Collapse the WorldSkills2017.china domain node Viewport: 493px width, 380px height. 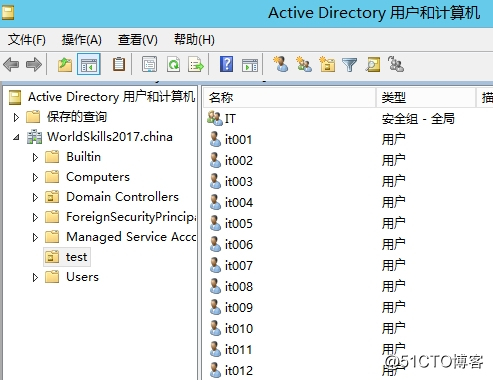tap(16, 137)
